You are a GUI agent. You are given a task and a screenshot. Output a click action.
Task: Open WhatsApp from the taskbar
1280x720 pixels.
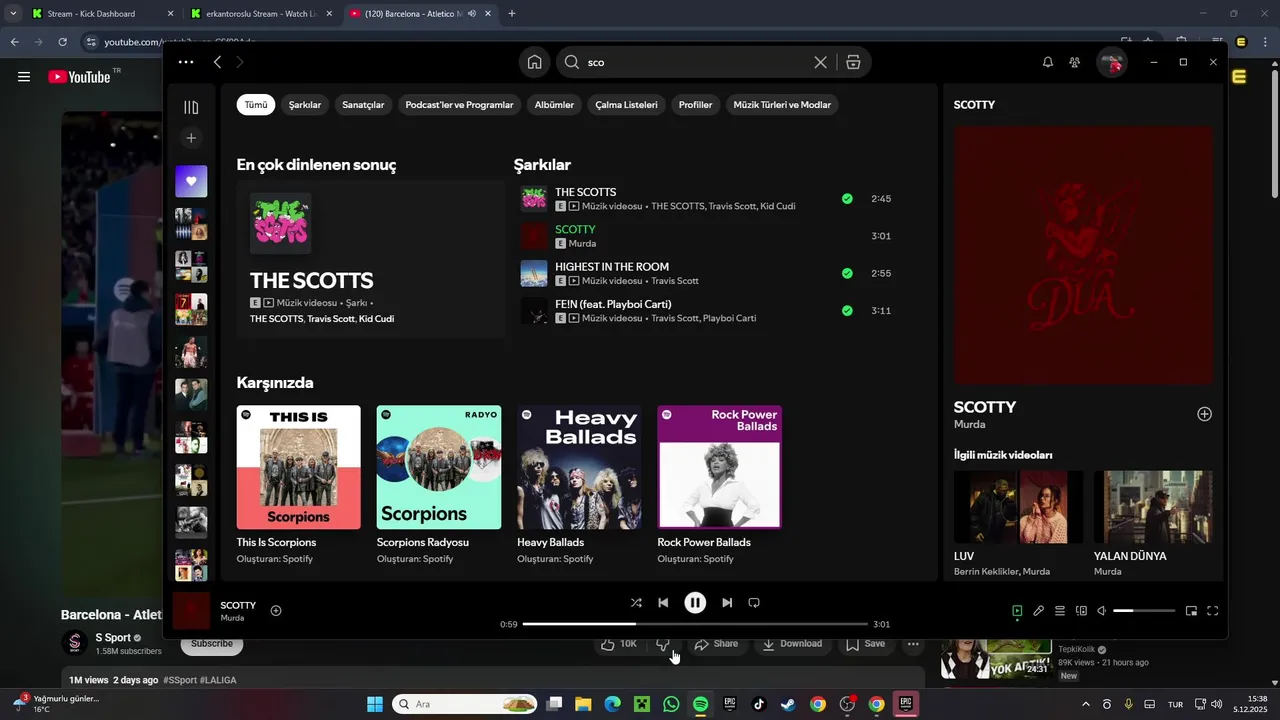[x=671, y=704]
